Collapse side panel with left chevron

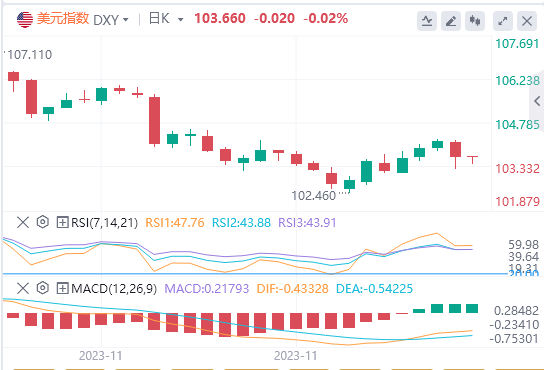coord(537,101)
